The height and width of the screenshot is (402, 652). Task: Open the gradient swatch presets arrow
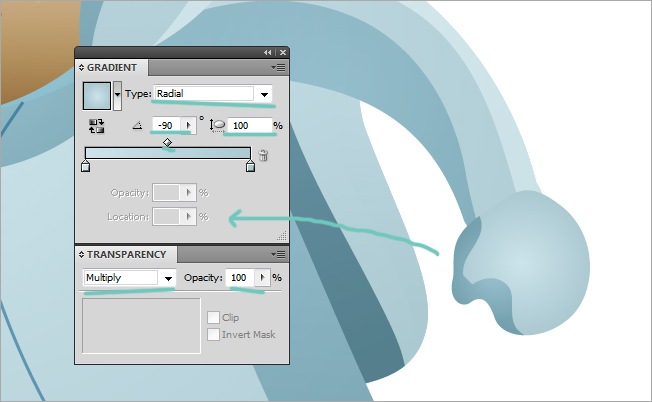tap(117, 96)
